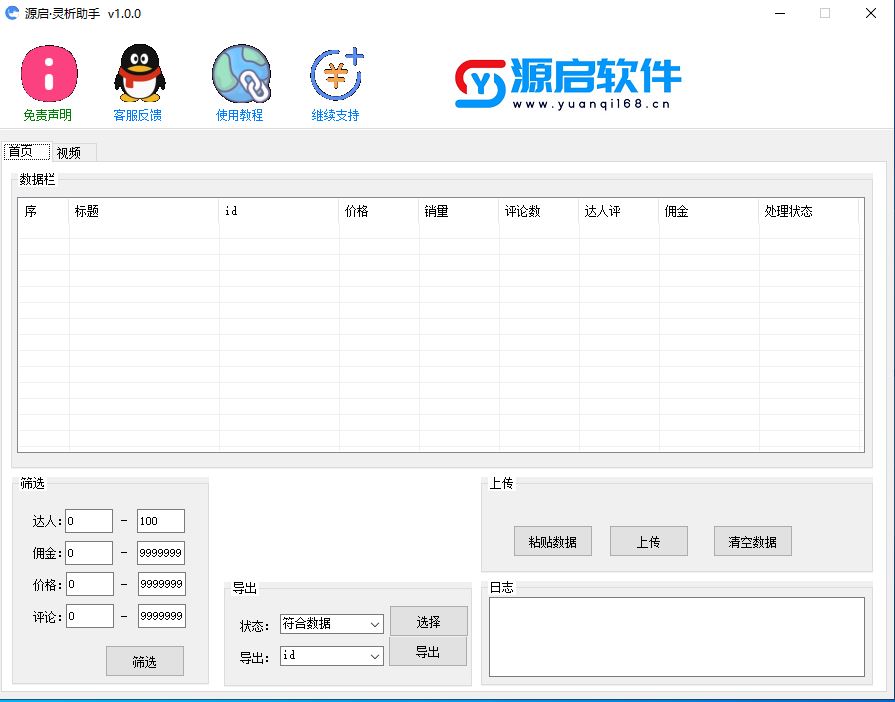
Task: Click the 继续支持 yuan coin icon
Action: click(x=336, y=73)
